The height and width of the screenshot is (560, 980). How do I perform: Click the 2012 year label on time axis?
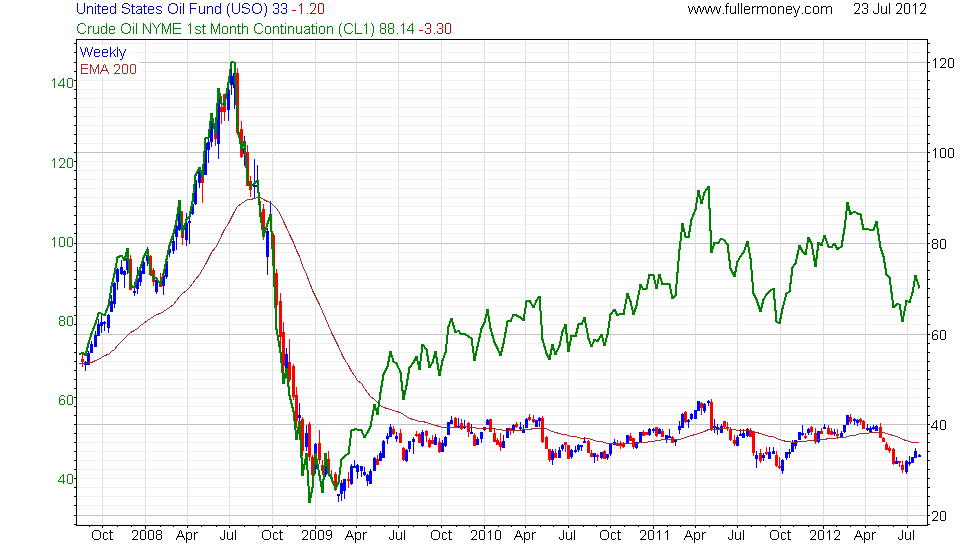pos(825,536)
